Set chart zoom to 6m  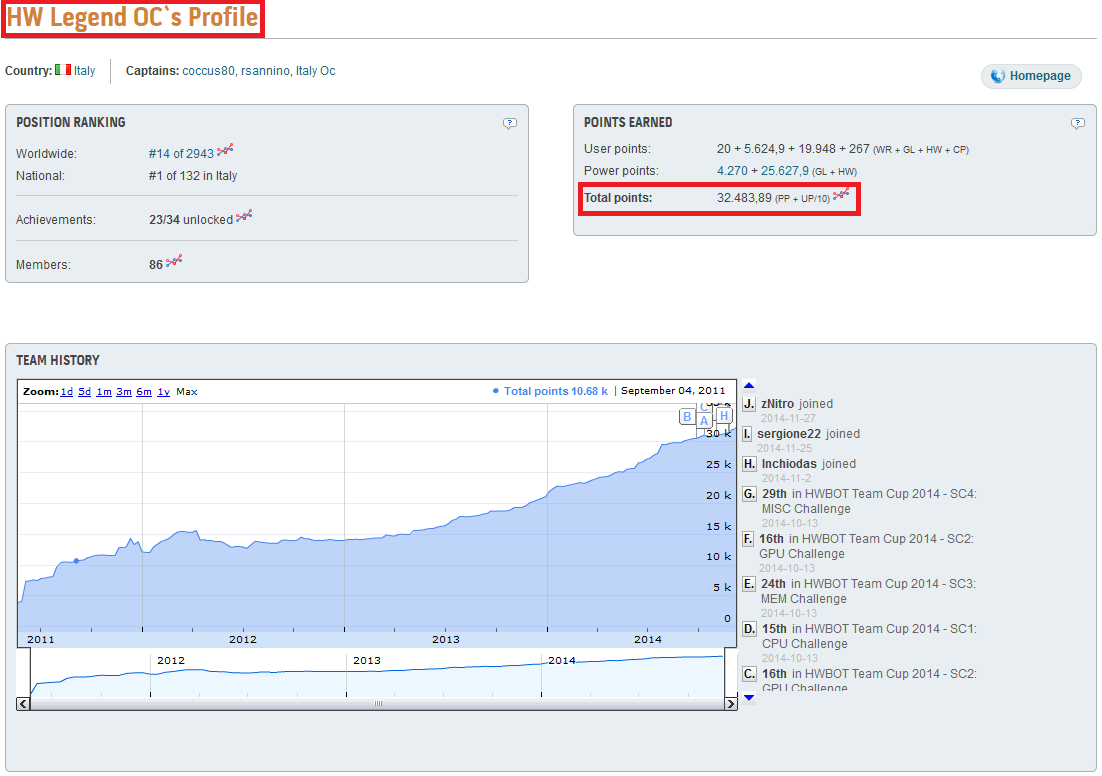coord(144,392)
